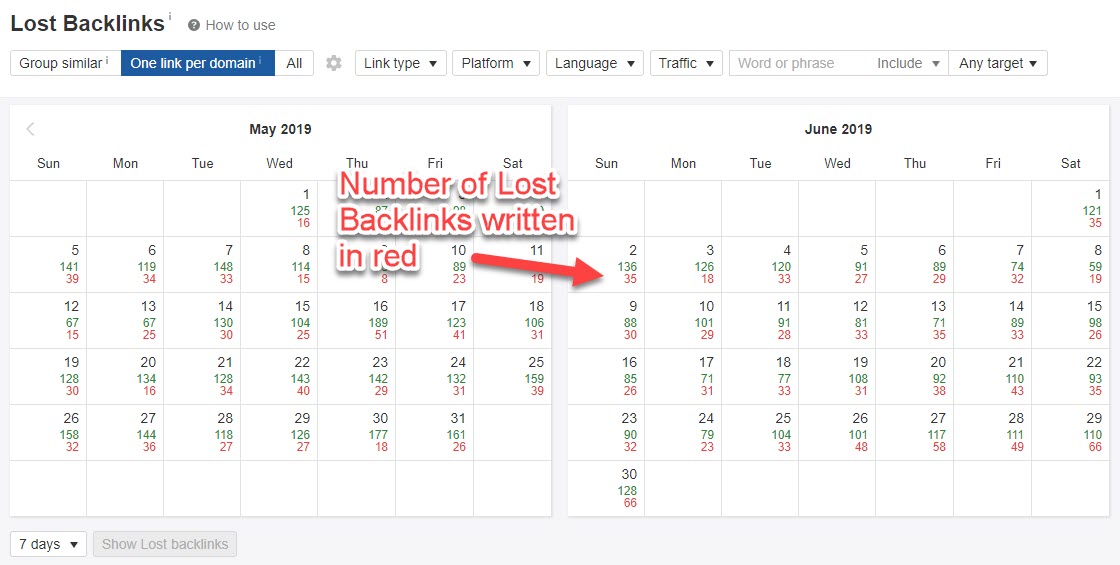This screenshot has height=565, width=1120.
Task: Select June 30 calendar cell
Action: [606, 489]
